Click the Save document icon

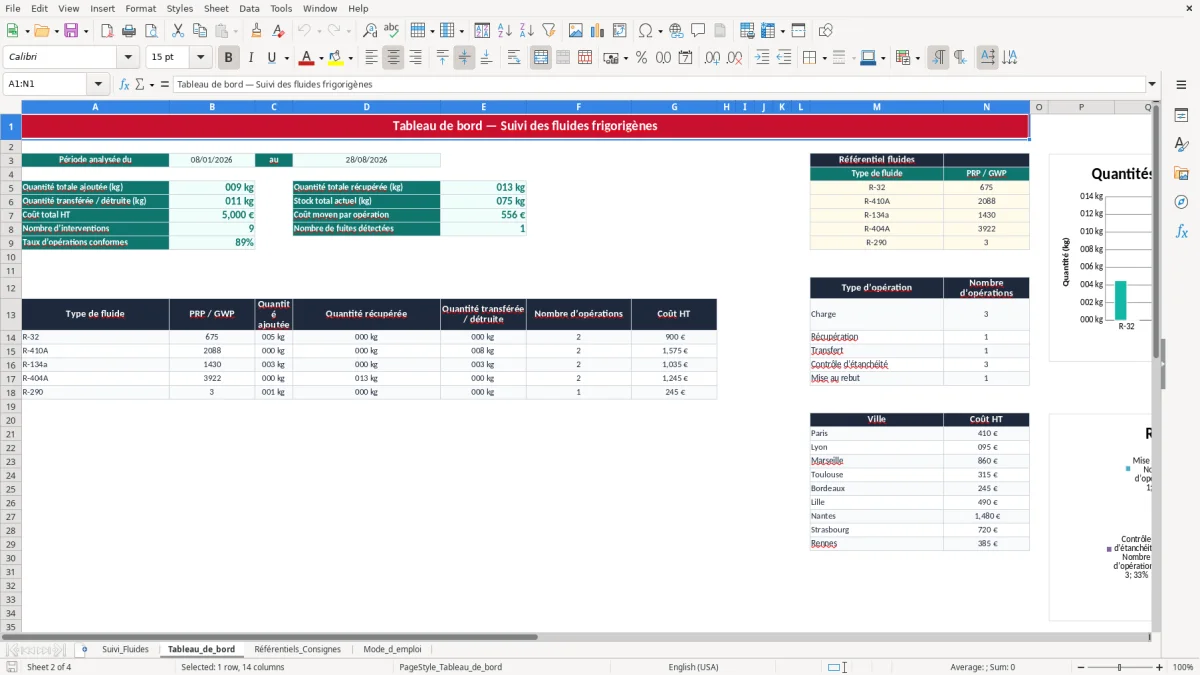click(x=71, y=31)
